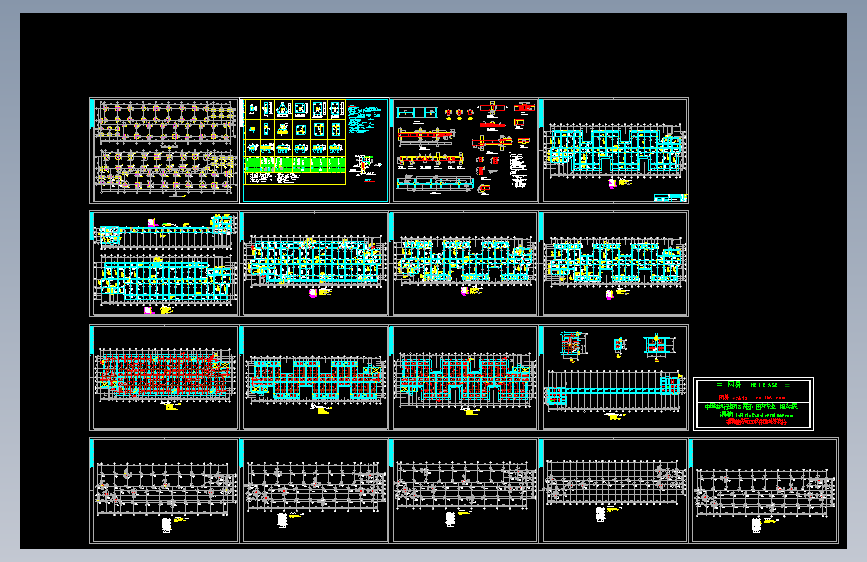Select the sheet with three small details above a long plan

[614, 377]
